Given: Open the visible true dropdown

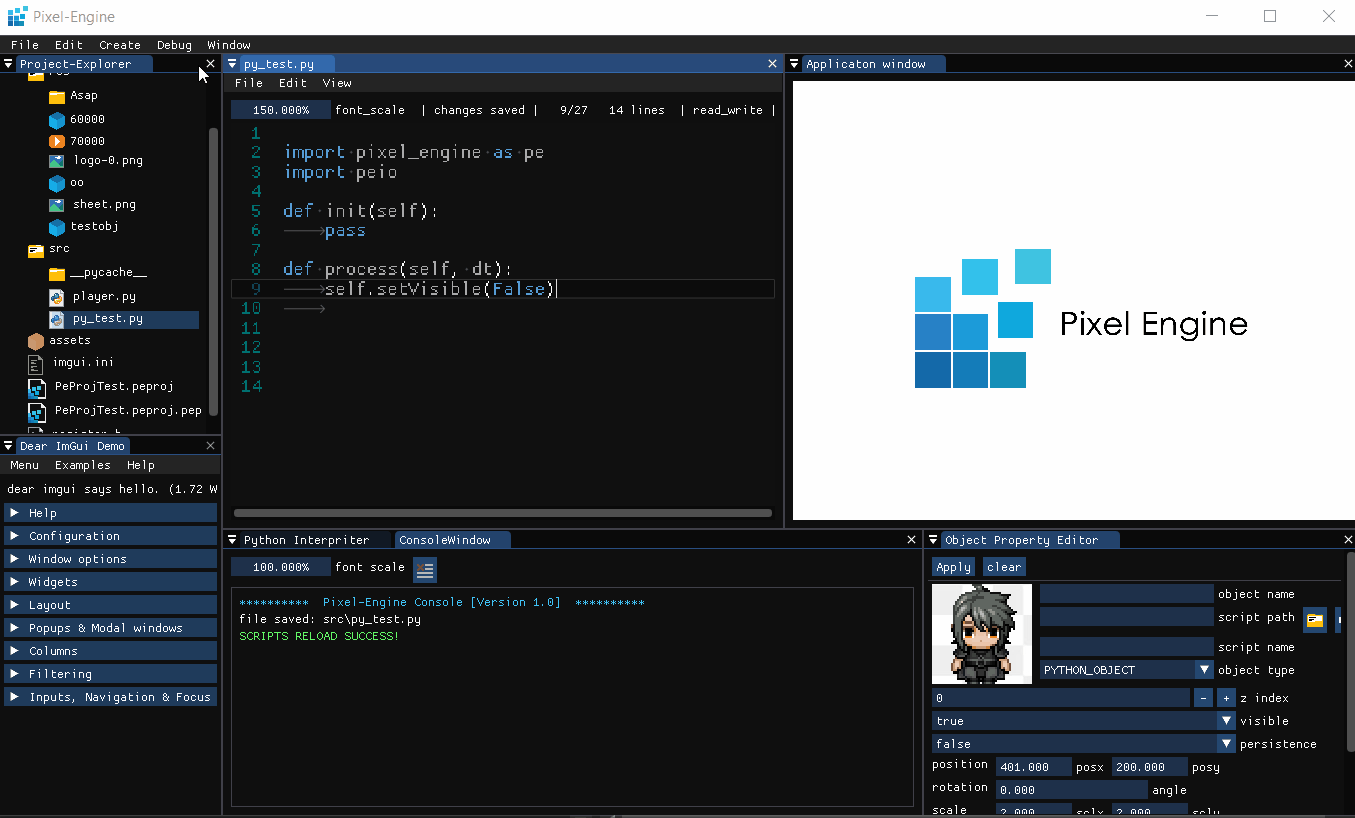Looking at the screenshot, I should 1084,721.
